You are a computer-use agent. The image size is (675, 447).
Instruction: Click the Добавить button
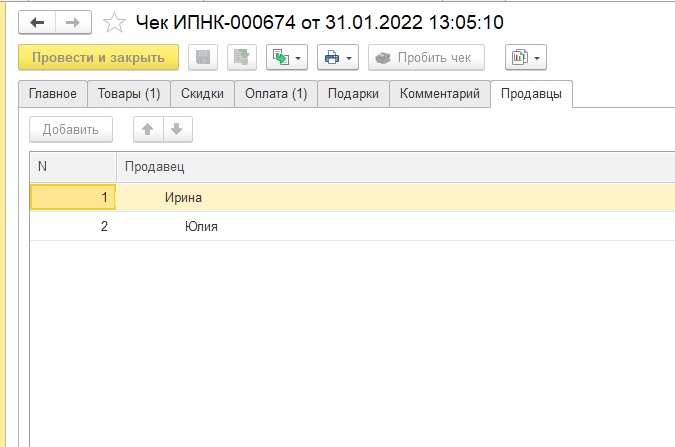71,129
